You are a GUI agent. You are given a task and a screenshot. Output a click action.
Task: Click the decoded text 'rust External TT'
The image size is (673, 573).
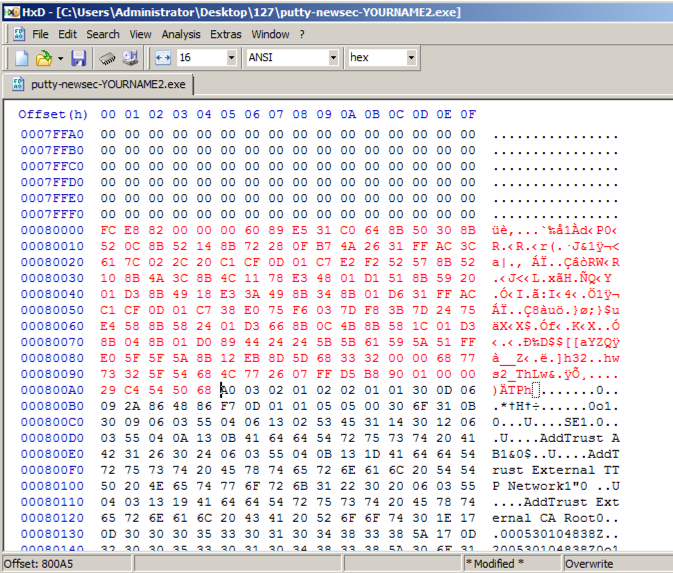[556, 470]
